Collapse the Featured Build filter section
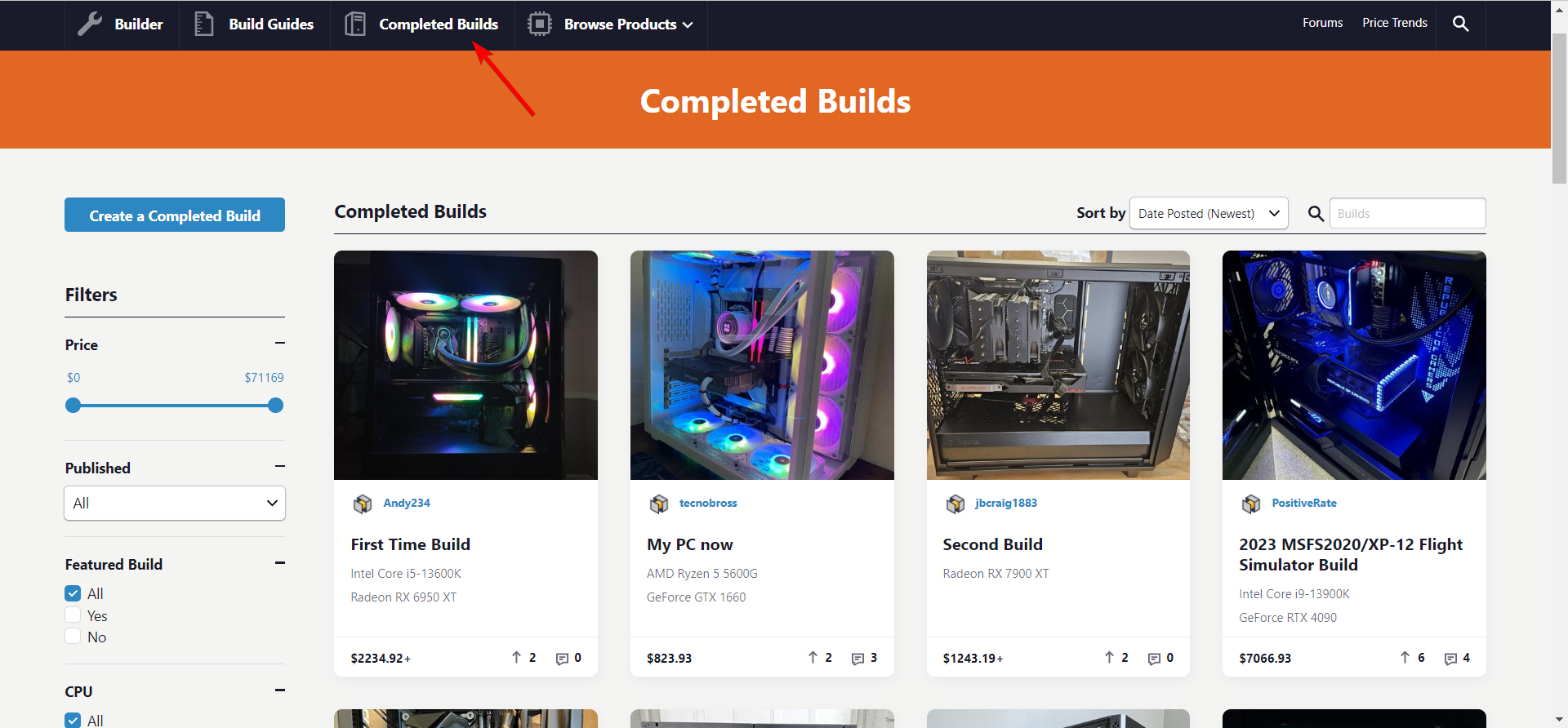 click(280, 562)
